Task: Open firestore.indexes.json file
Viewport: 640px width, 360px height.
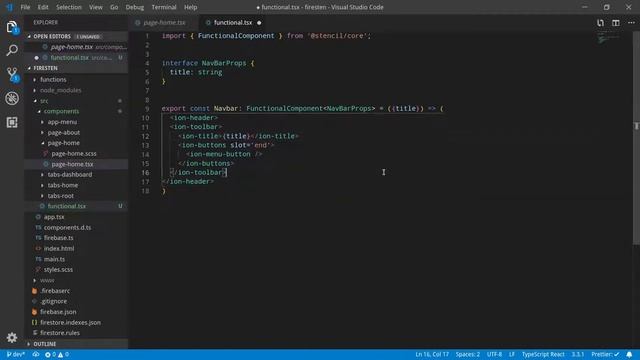Action: click(70, 322)
